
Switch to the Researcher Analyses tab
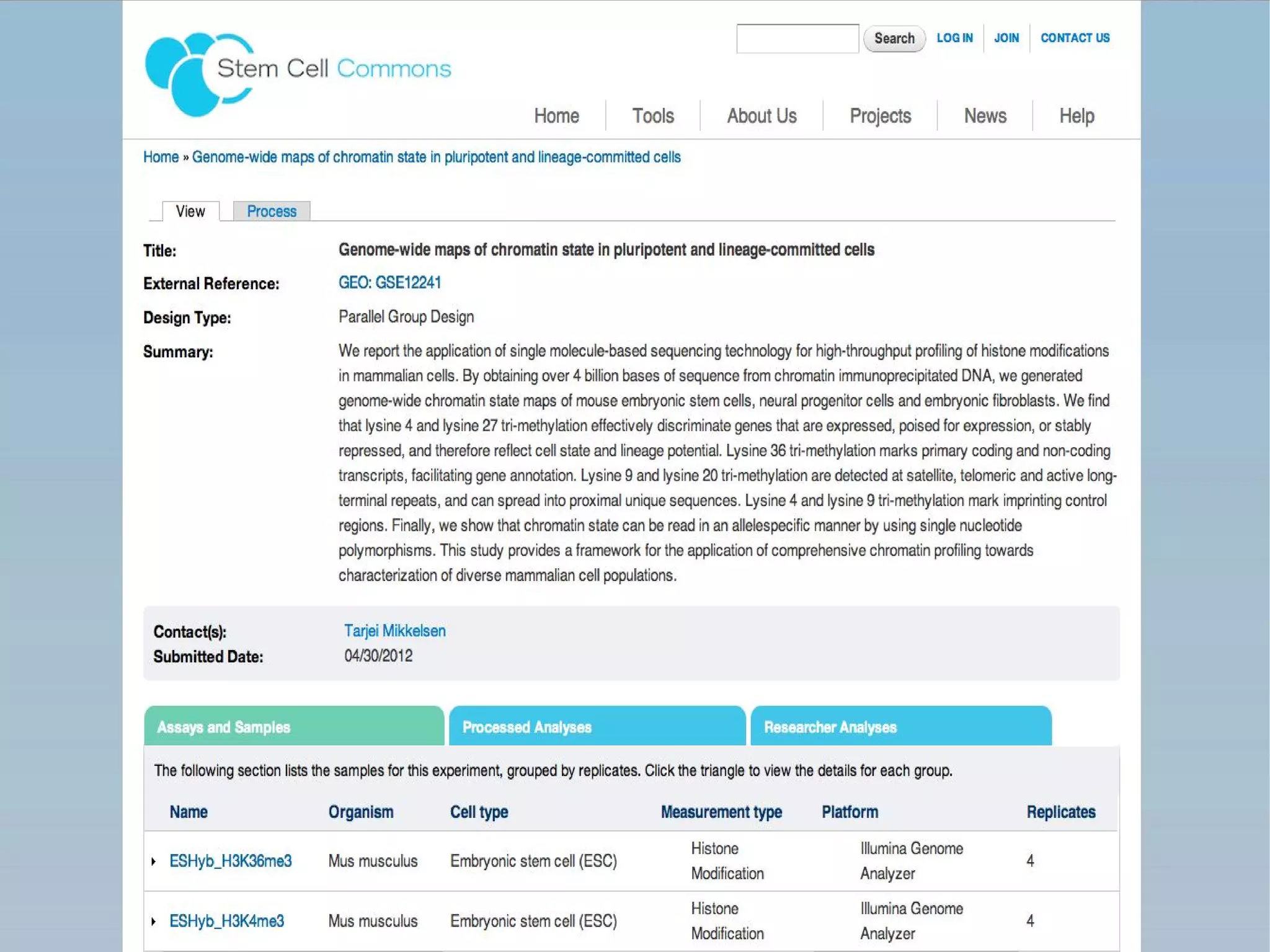901,726
